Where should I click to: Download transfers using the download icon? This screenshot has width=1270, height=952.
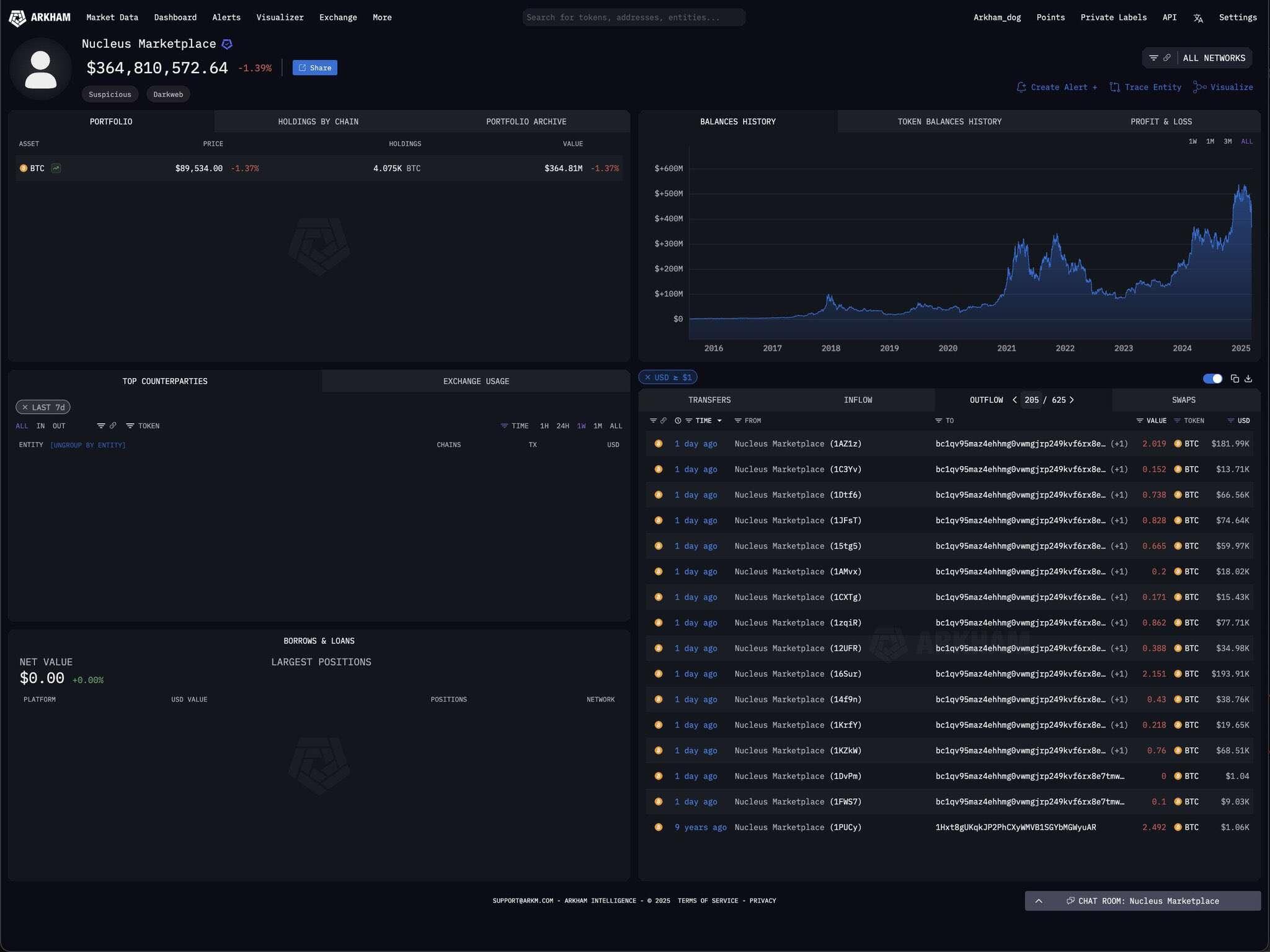click(x=1248, y=379)
